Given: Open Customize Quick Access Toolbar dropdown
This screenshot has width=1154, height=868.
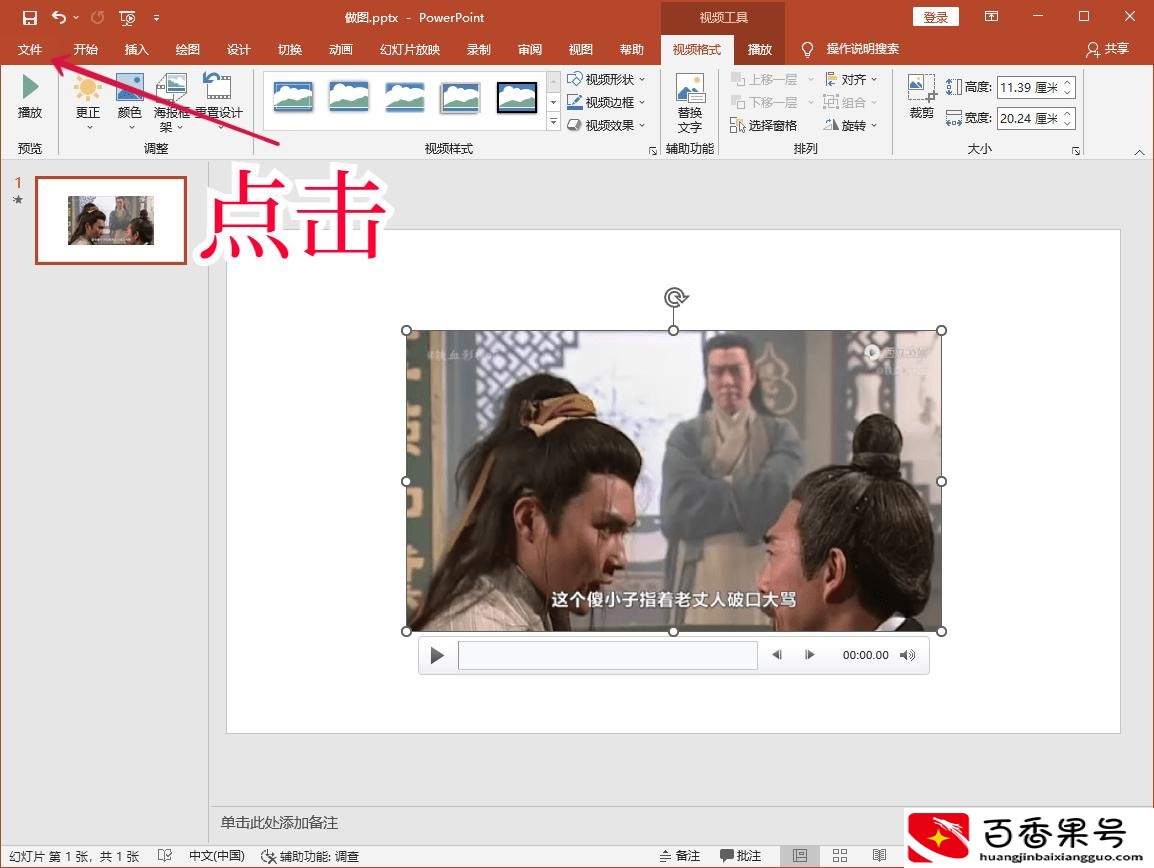Looking at the screenshot, I should point(156,17).
